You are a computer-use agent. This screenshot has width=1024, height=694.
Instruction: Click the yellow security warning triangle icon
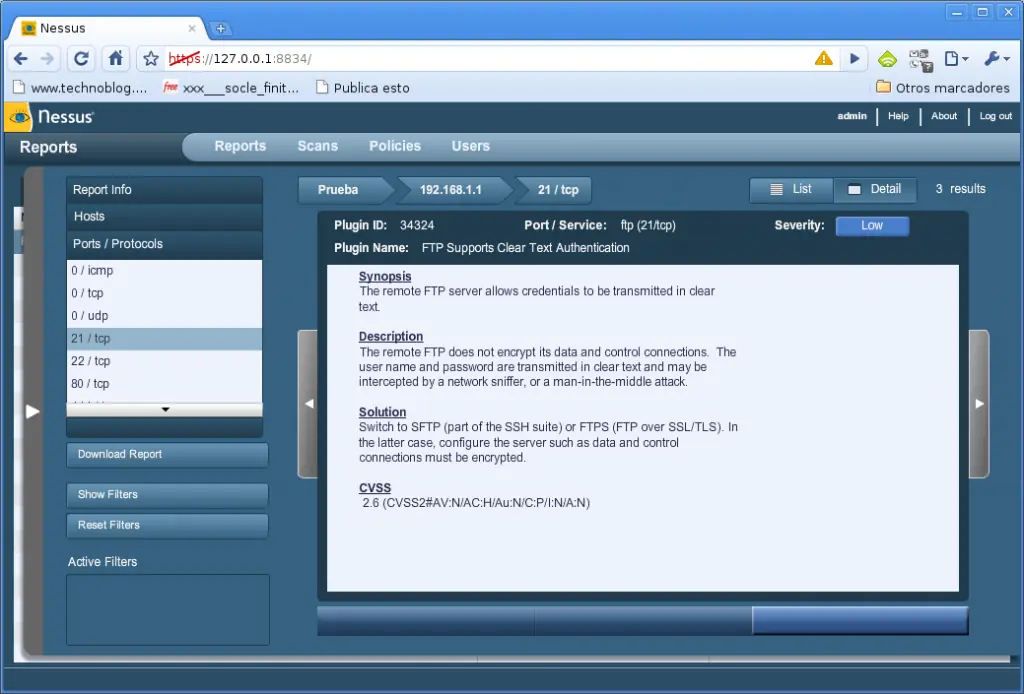point(824,59)
